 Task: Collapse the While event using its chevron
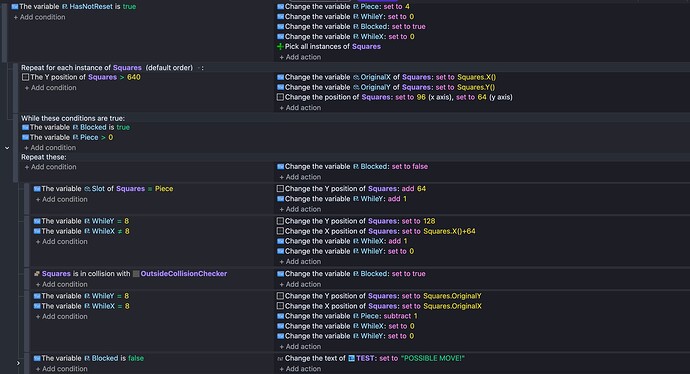pos(7,148)
